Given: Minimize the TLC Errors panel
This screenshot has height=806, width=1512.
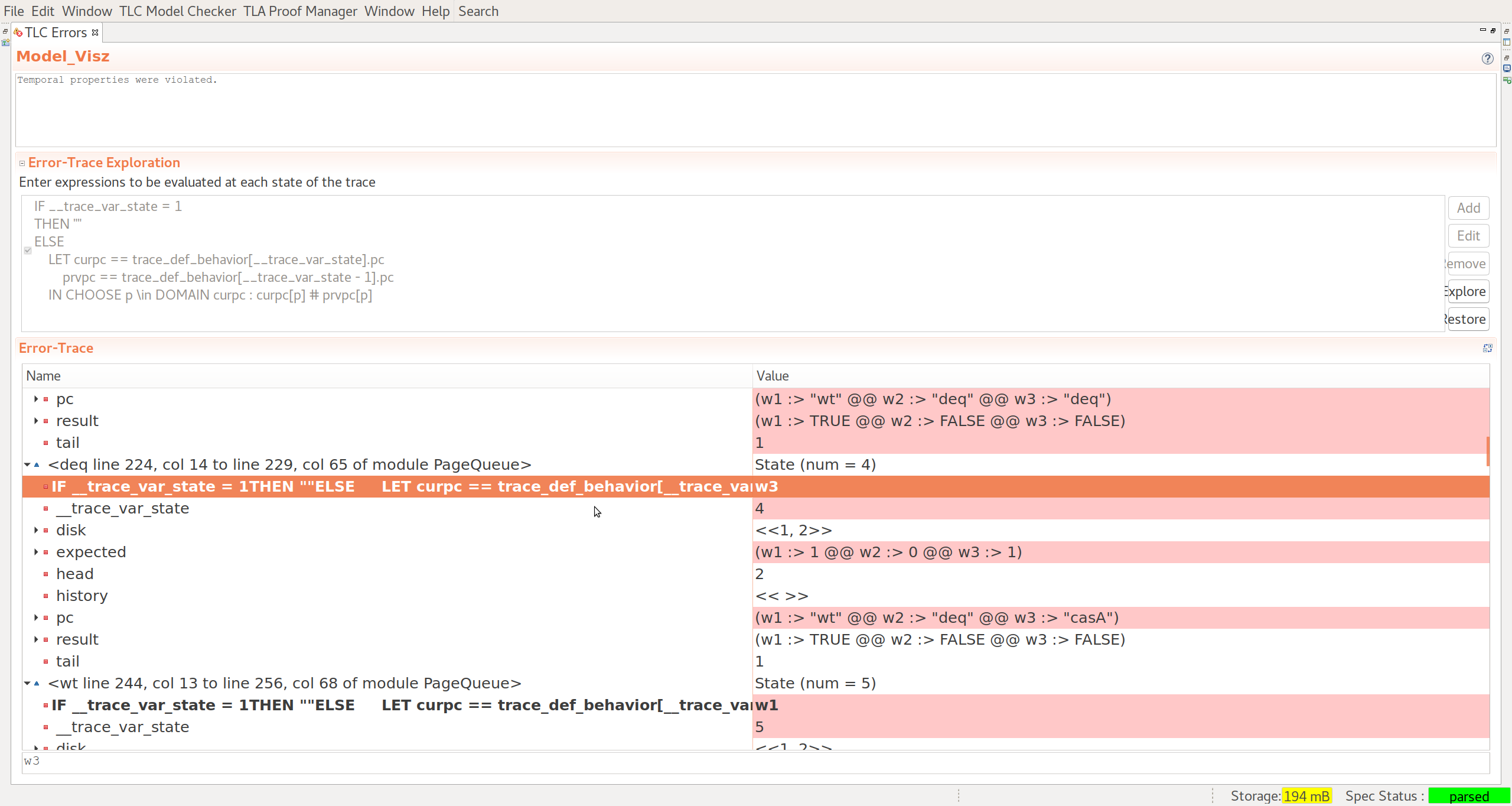Looking at the screenshot, I should [1482, 30].
